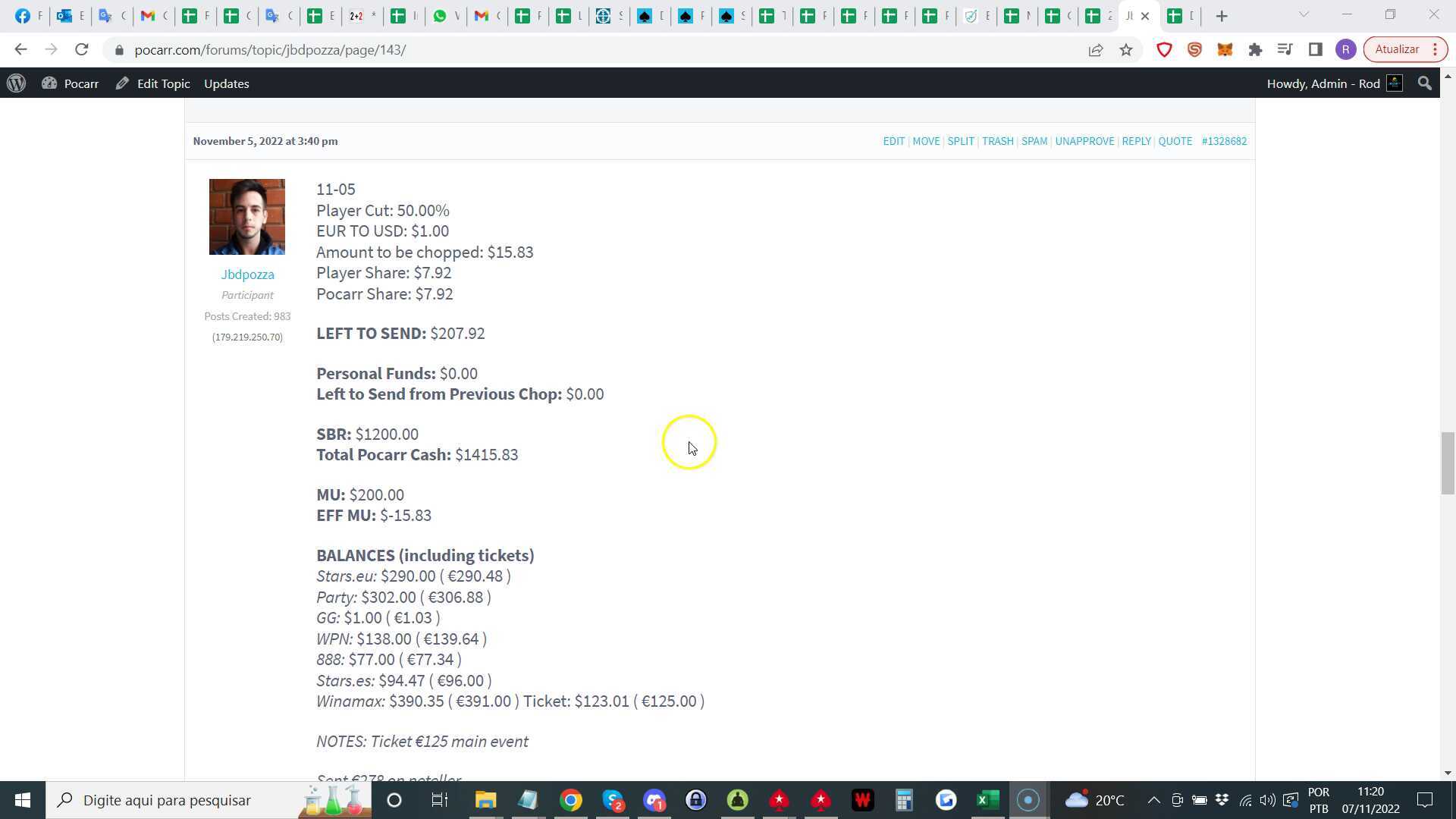The height and width of the screenshot is (819, 1456).
Task: Click the adblock shield extension icon
Action: (x=1165, y=49)
